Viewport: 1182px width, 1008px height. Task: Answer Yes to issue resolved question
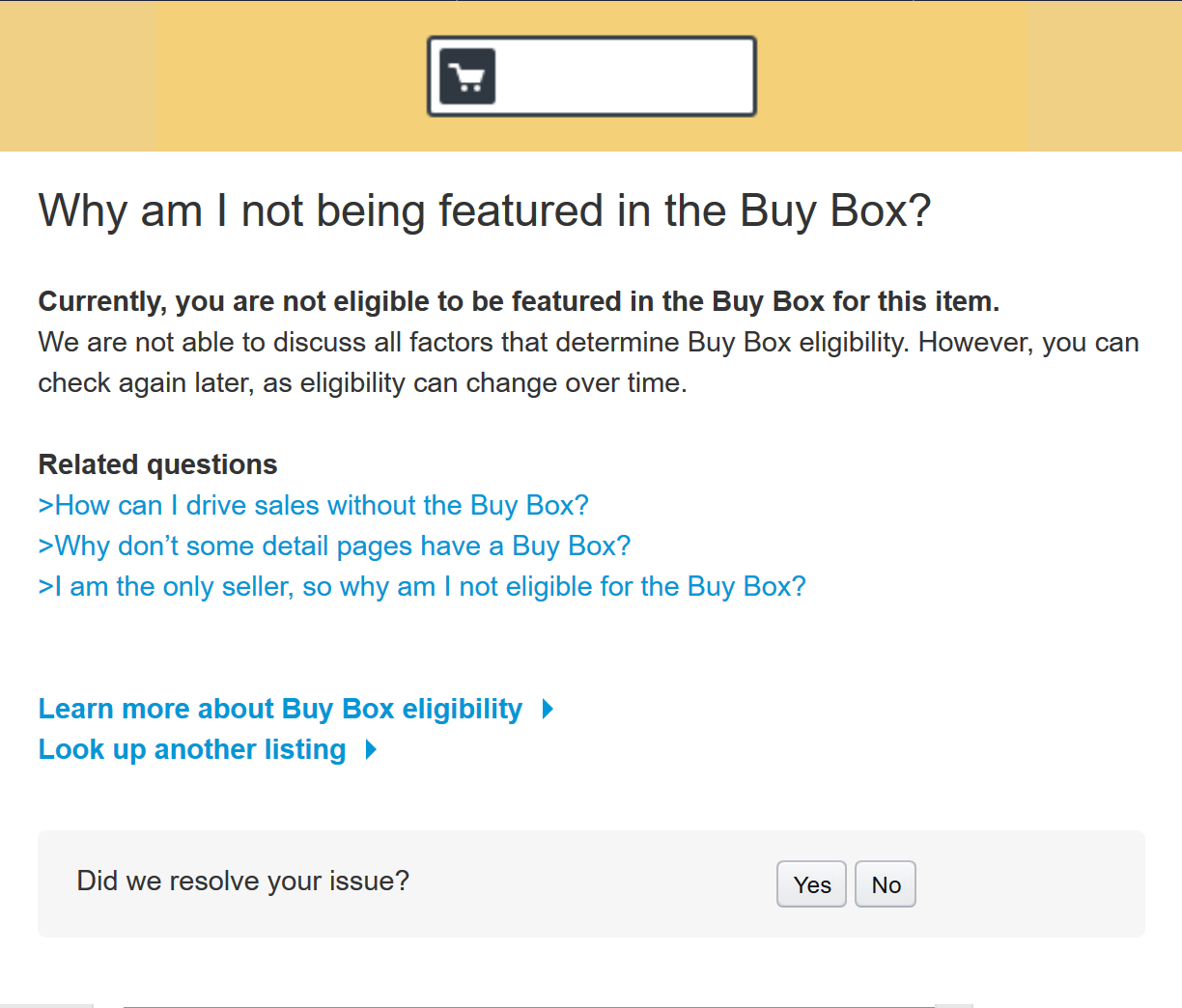click(x=811, y=884)
